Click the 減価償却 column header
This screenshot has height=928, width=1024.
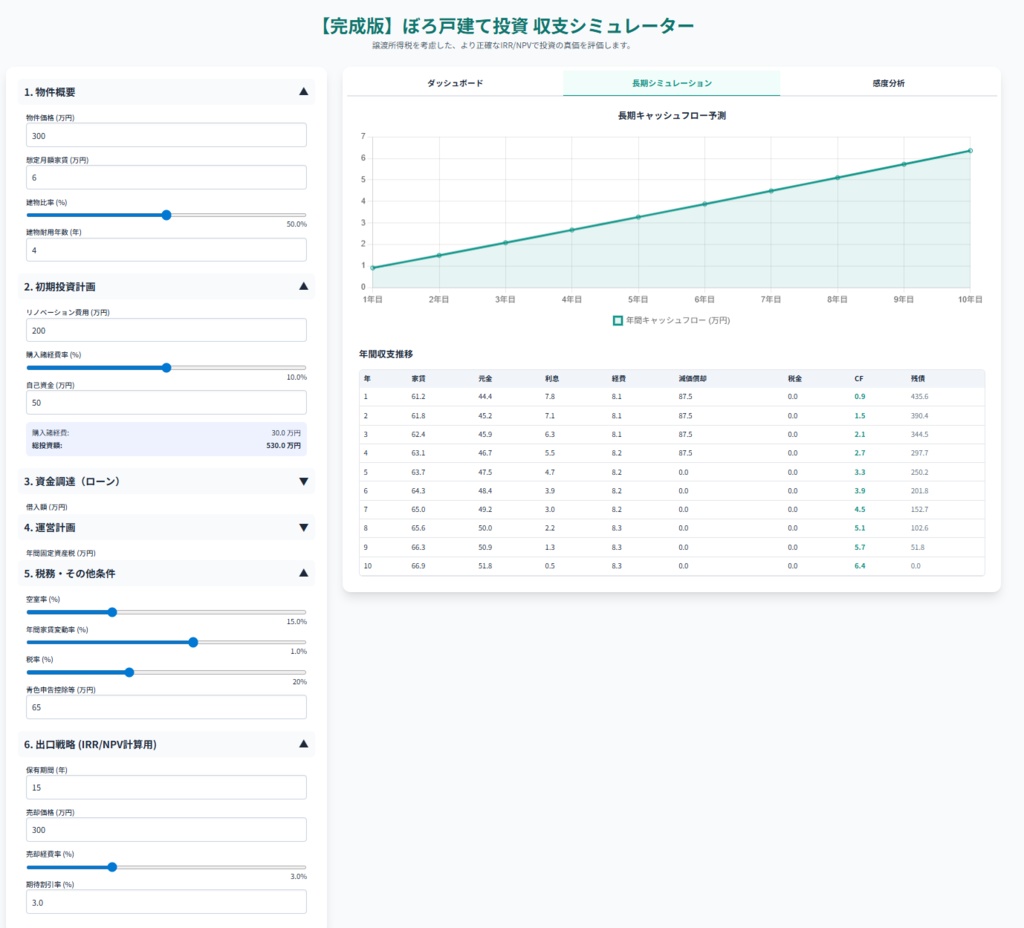692,379
